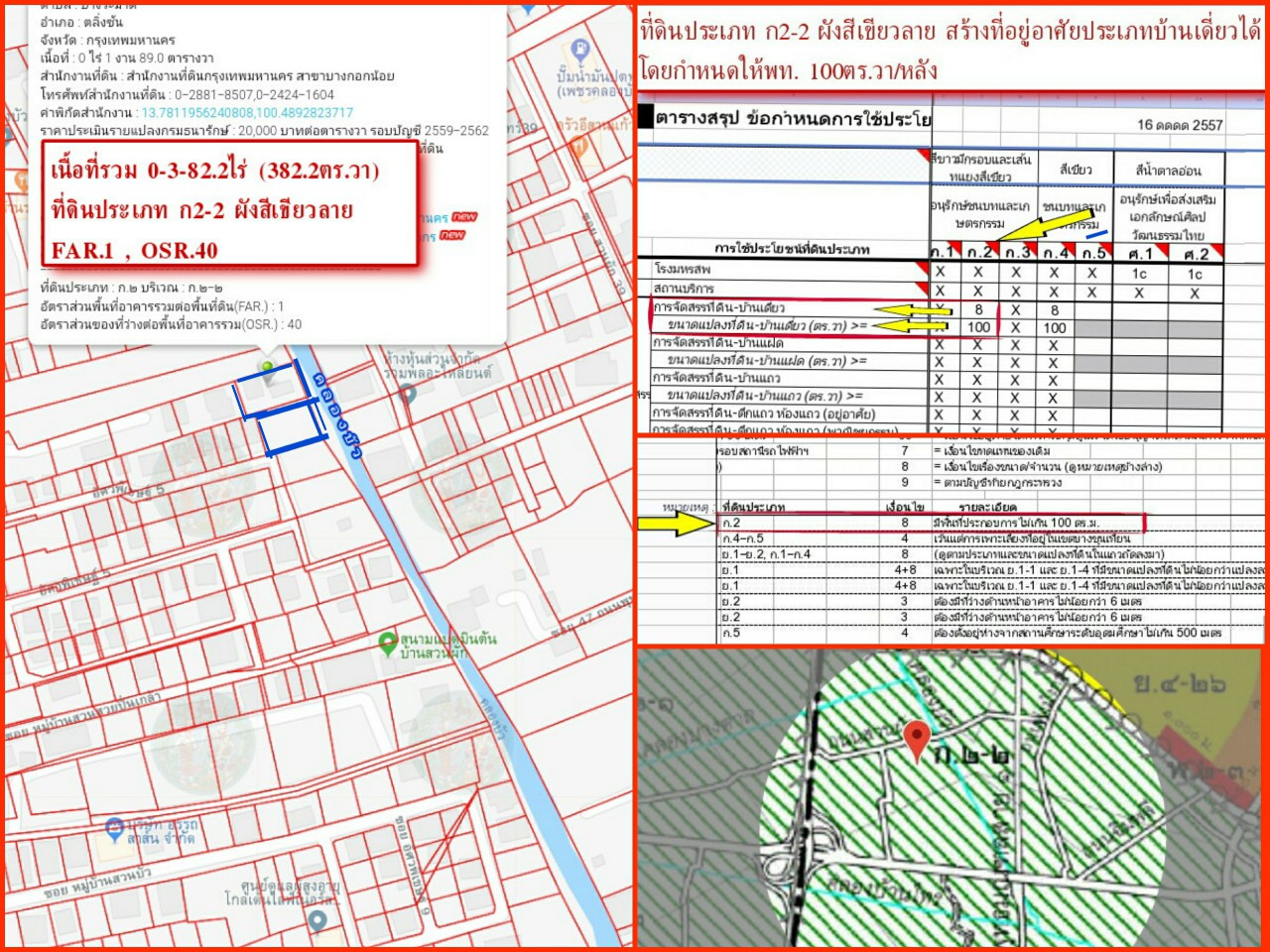This screenshot has width=1270, height=952.
Task: Select the ก.5 column header in summary table
Action: tap(1093, 252)
